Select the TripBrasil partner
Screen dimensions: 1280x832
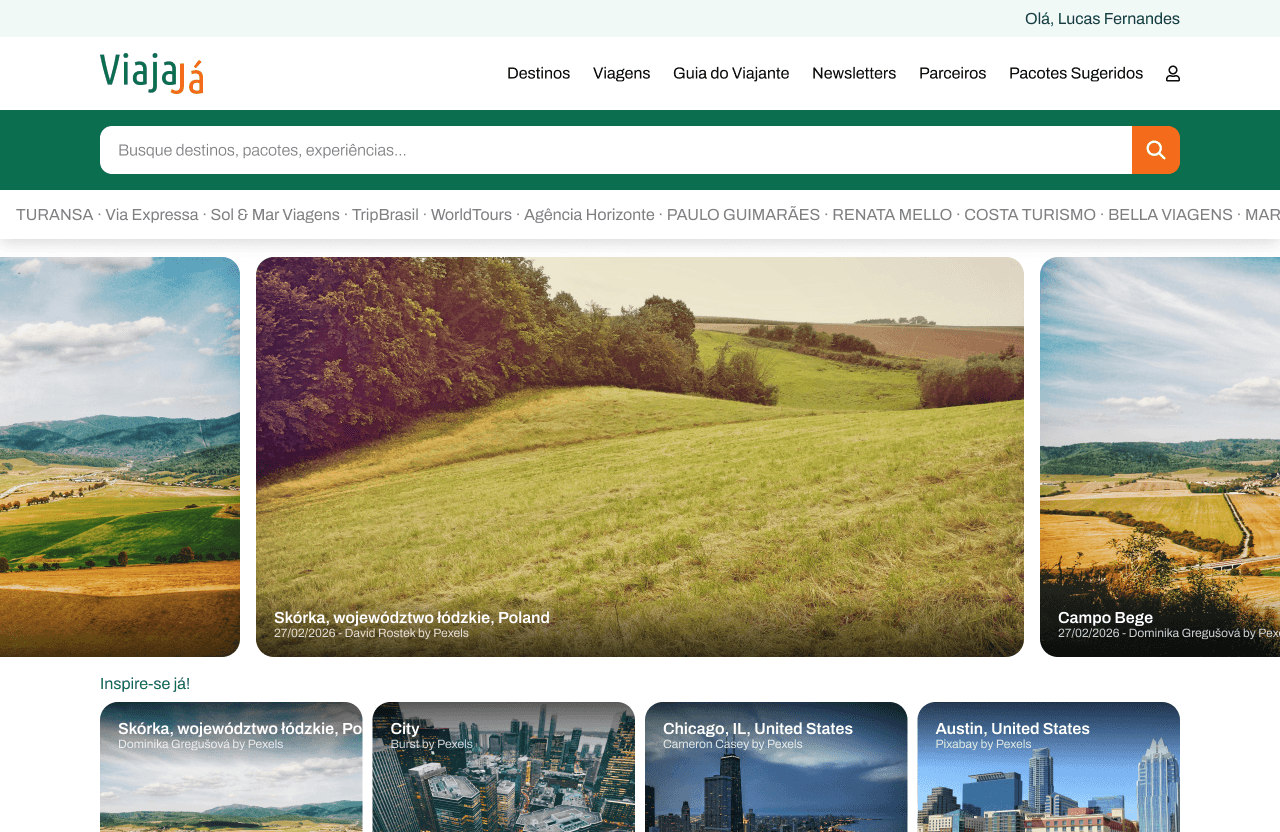click(385, 214)
